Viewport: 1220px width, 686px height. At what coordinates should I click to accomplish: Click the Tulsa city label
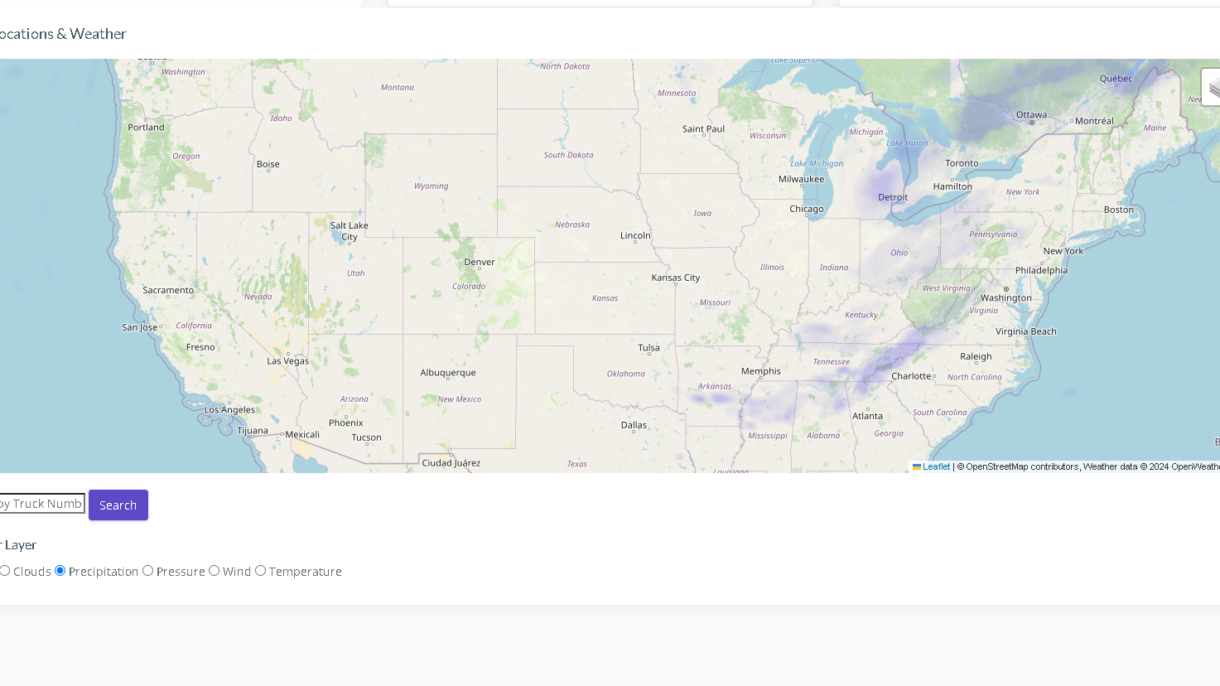[649, 348]
